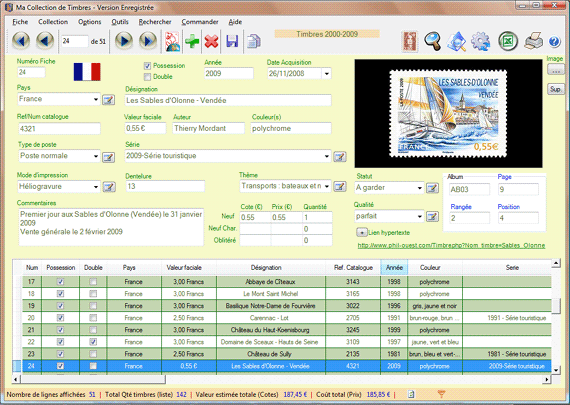Screen dimensions: 570x405
Task: Edit Statut list icon
Action: click(432, 188)
